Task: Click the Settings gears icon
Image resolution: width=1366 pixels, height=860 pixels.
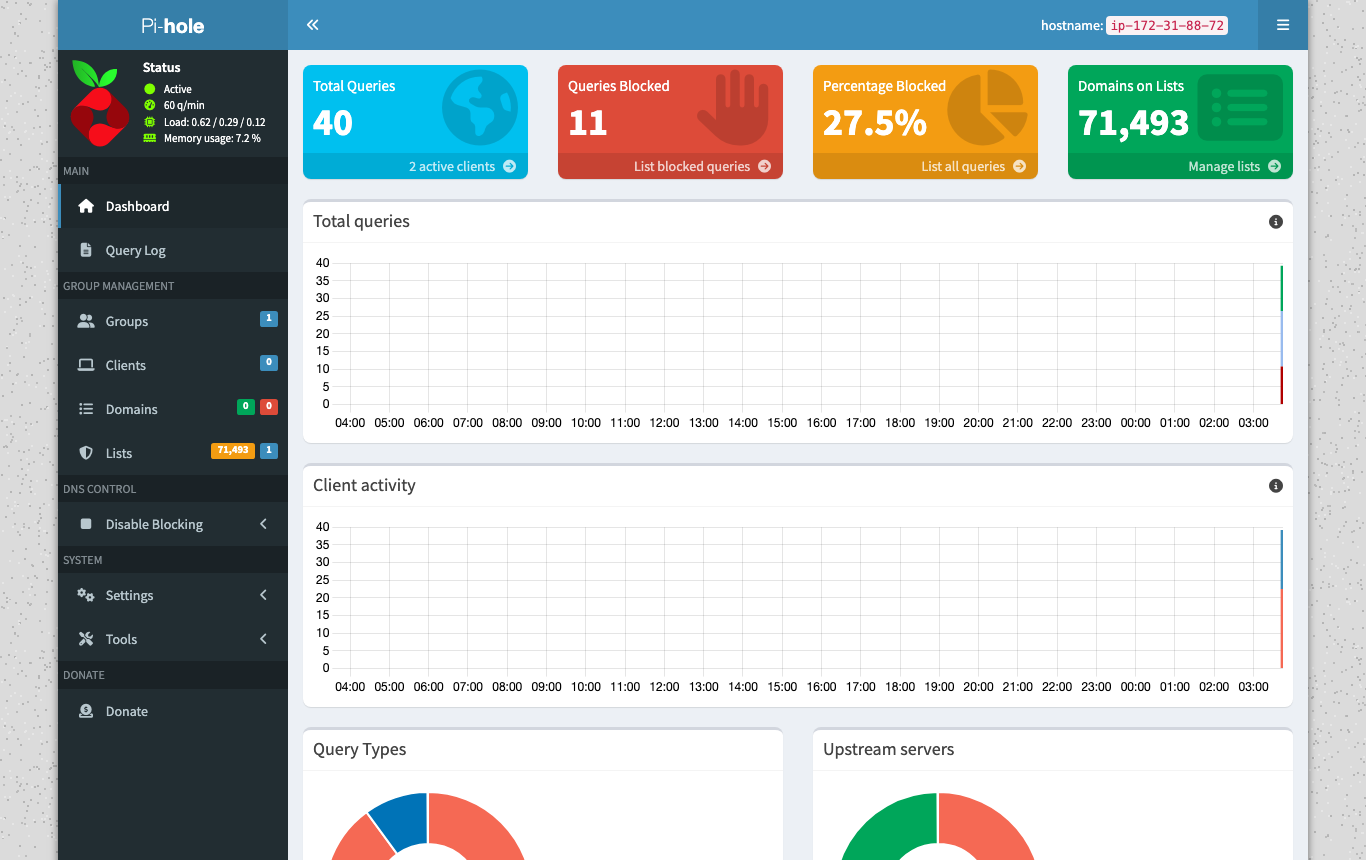Action: [86, 595]
